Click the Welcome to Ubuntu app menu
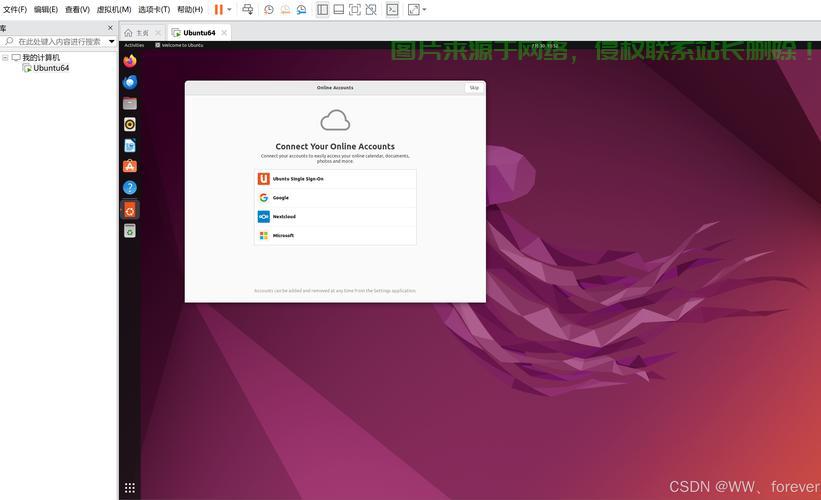Screen dimensions: 821x500 pyautogui.click(x=179, y=45)
